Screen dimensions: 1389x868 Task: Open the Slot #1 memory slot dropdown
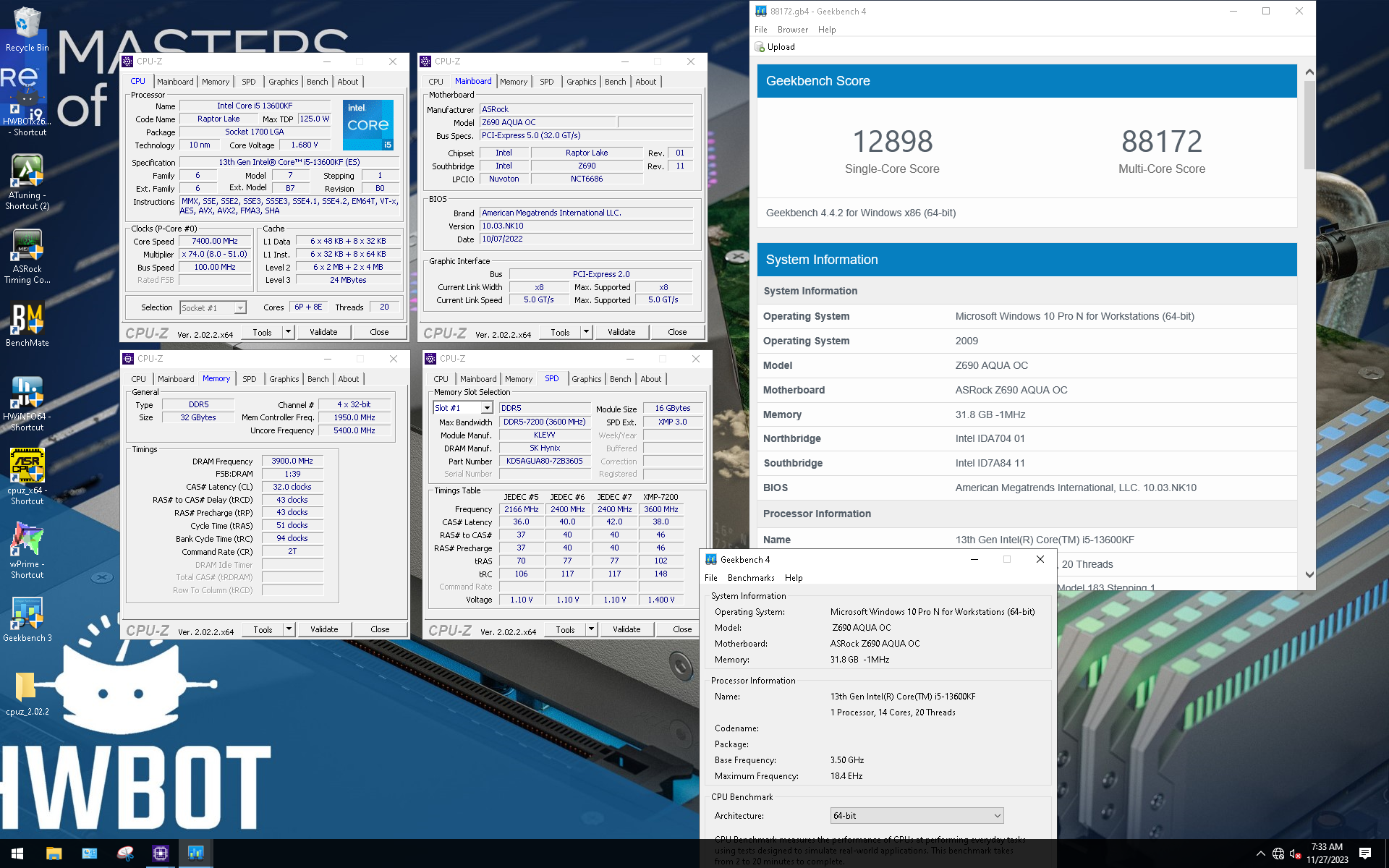tap(463, 408)
